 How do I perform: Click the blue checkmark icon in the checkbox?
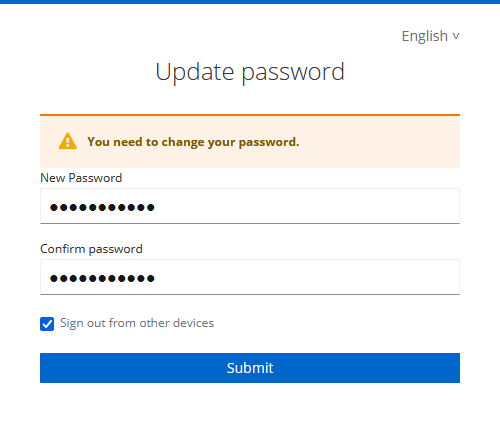point(47,324)
